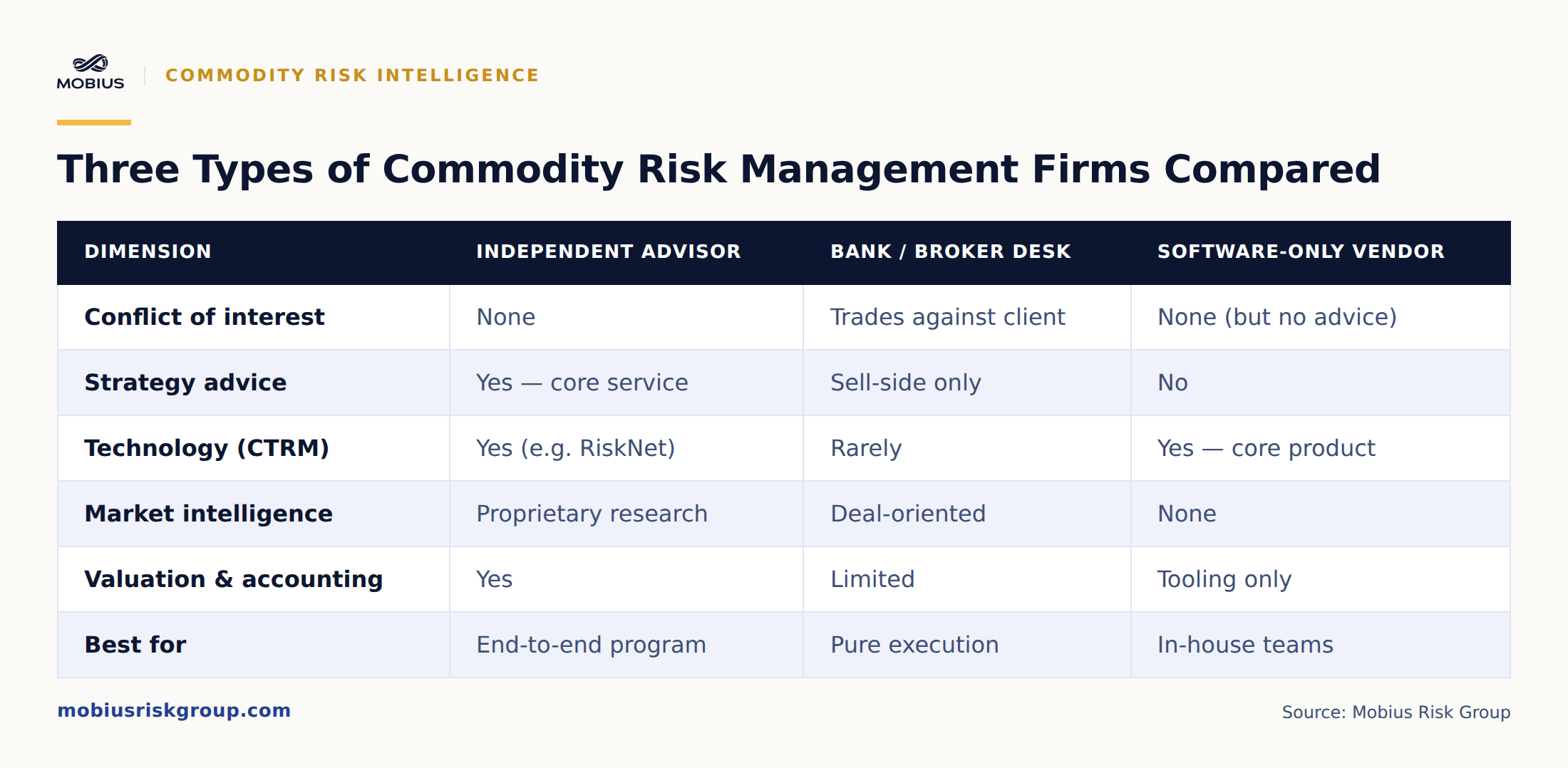Click the Commodity Risk Intelligence heading
Screen dimensions: 1568x768
click(x=352, y=75)
